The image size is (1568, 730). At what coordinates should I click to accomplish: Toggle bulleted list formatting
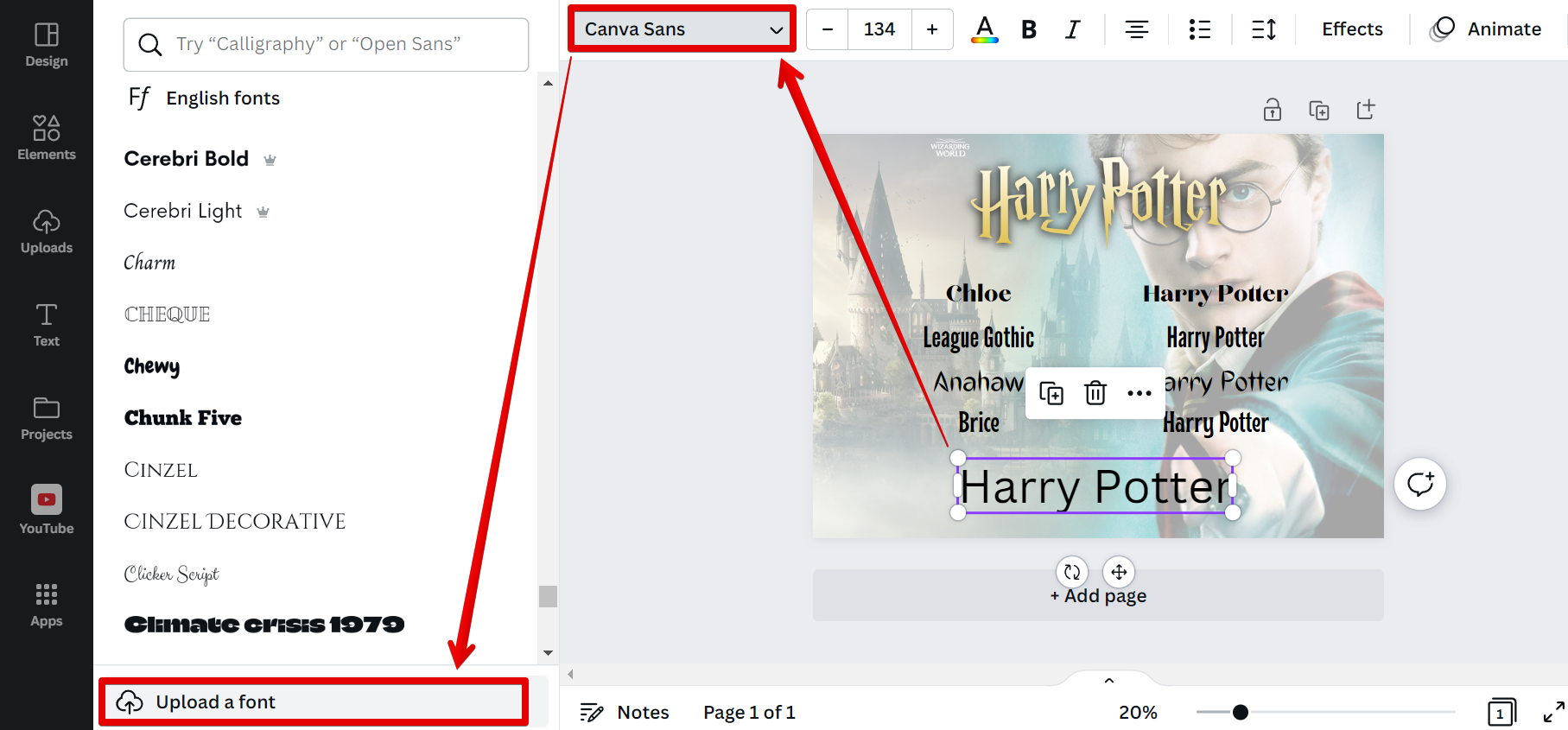click(1199, 29)
